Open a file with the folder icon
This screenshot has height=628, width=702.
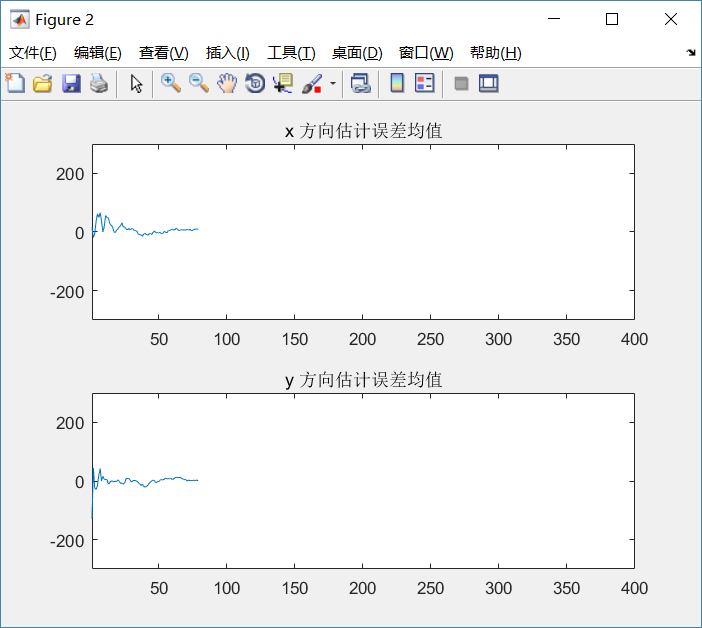[43, 83]
